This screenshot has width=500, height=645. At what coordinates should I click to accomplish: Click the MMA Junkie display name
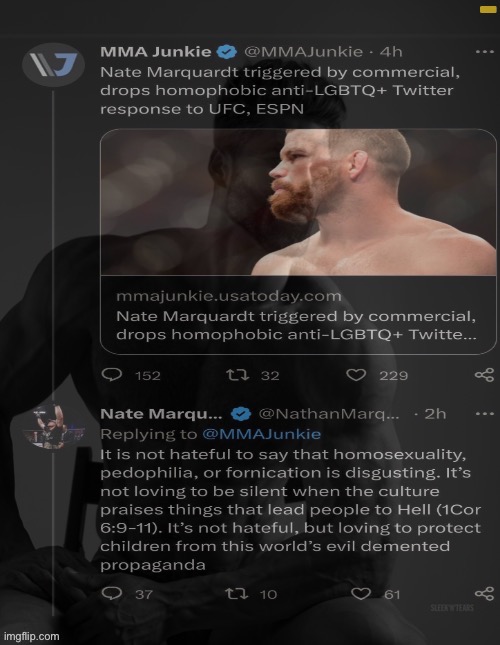pyautogui.click(x=156, y=52)
